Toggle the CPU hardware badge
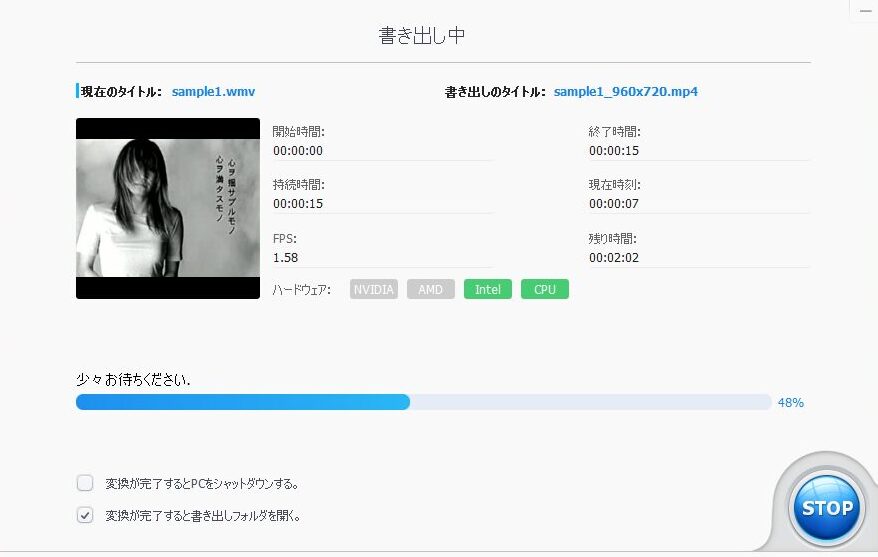 click(545, 289)
